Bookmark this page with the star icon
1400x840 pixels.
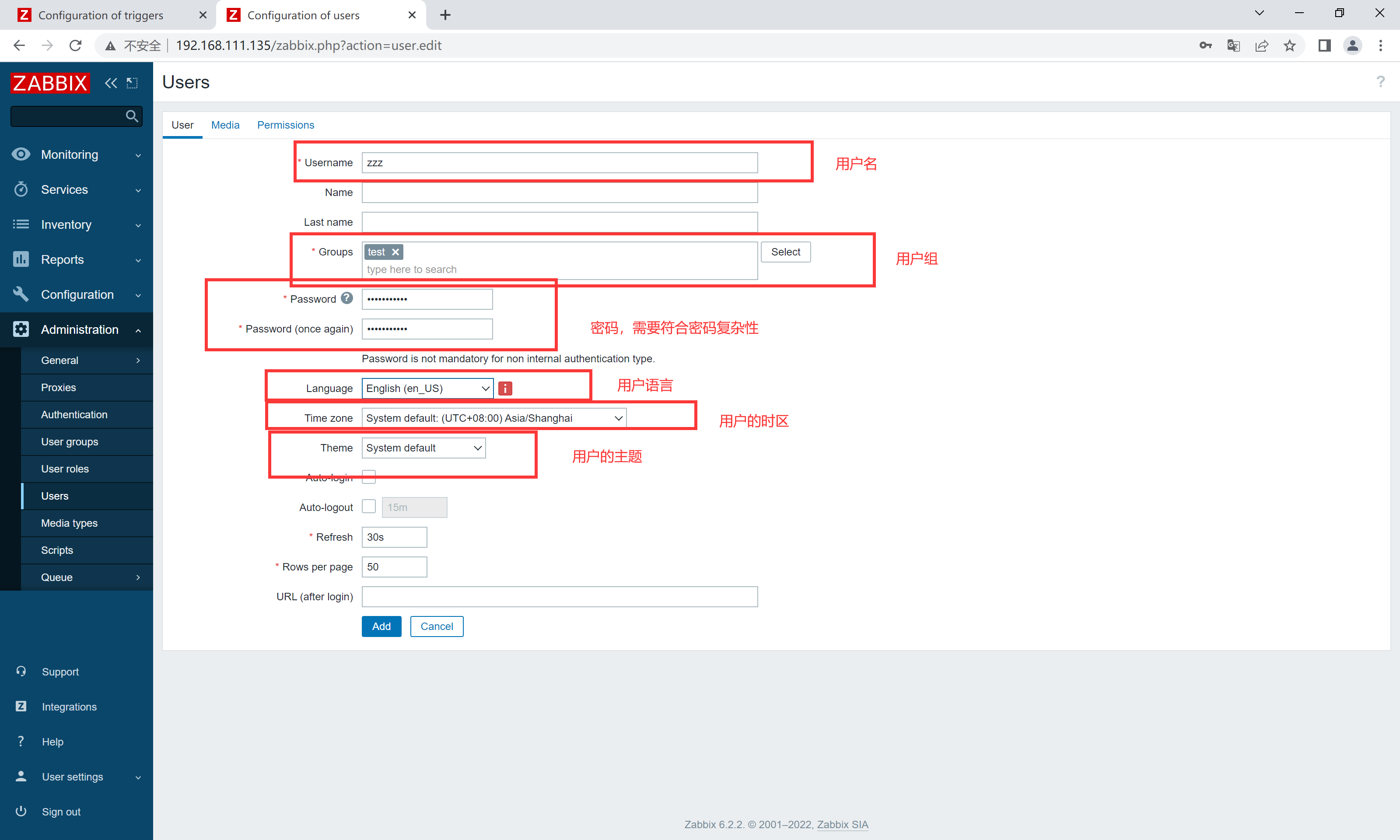(1290, 46)
